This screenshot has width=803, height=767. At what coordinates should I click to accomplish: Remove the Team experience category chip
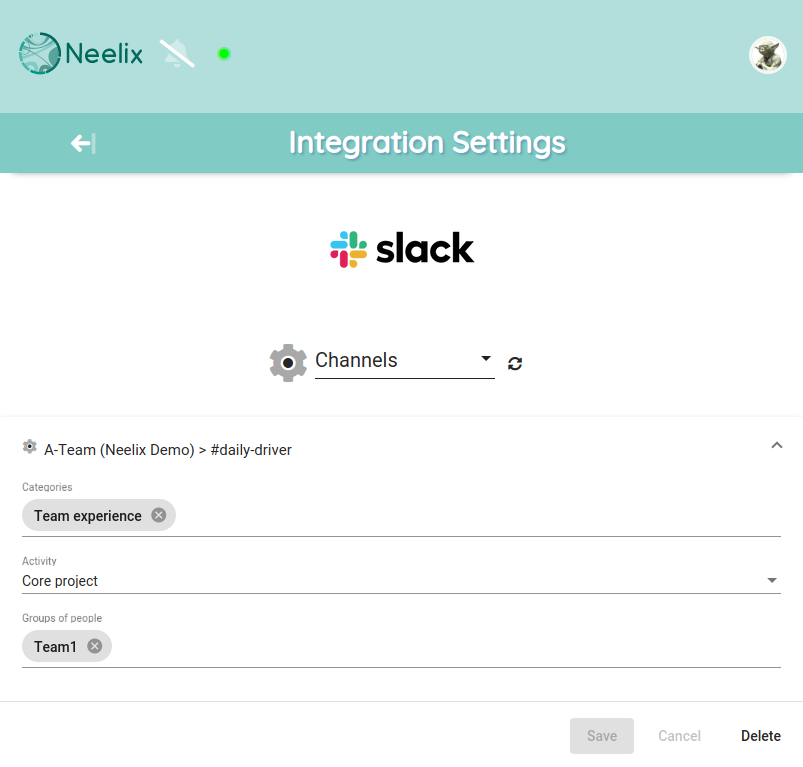(159, 515)
